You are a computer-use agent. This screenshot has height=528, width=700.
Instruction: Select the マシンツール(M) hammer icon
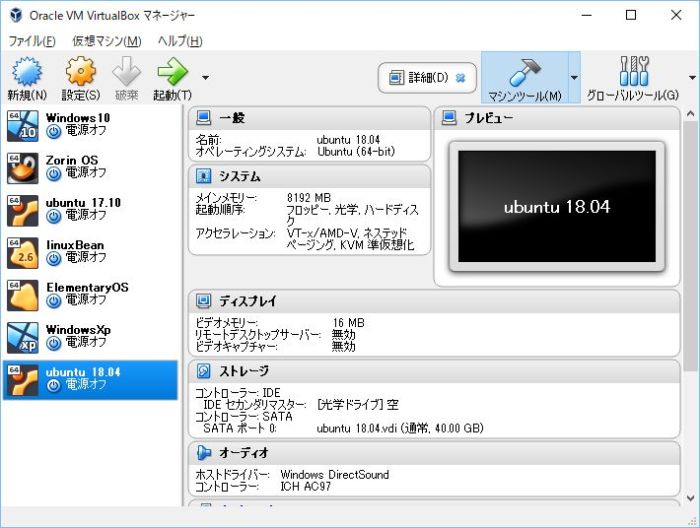pyautogui.click(x=524, y=73)
